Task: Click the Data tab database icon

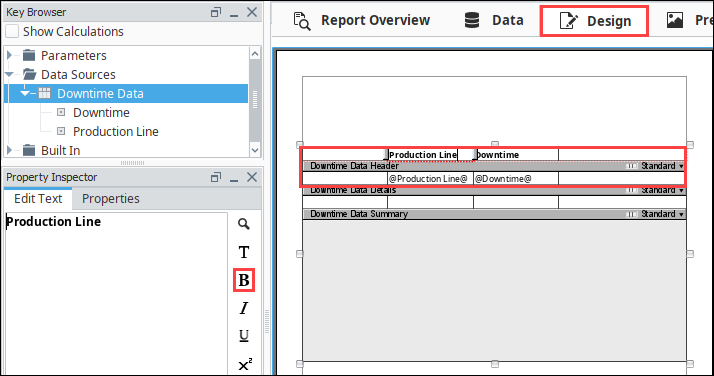Action: point(472,20)
